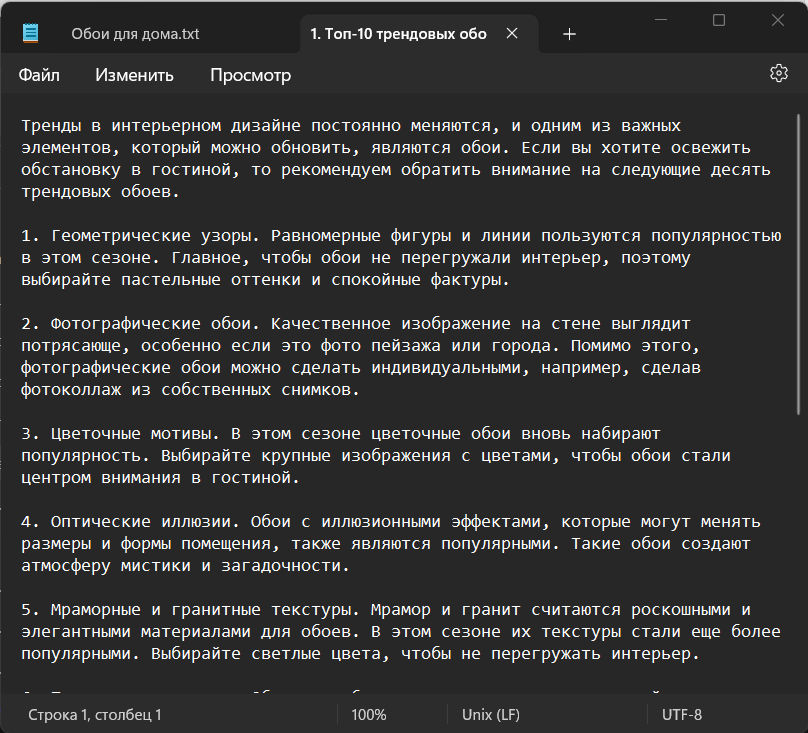808x733 pixels.
Task: Open the Изменить menu
Action: coord(133,74)
